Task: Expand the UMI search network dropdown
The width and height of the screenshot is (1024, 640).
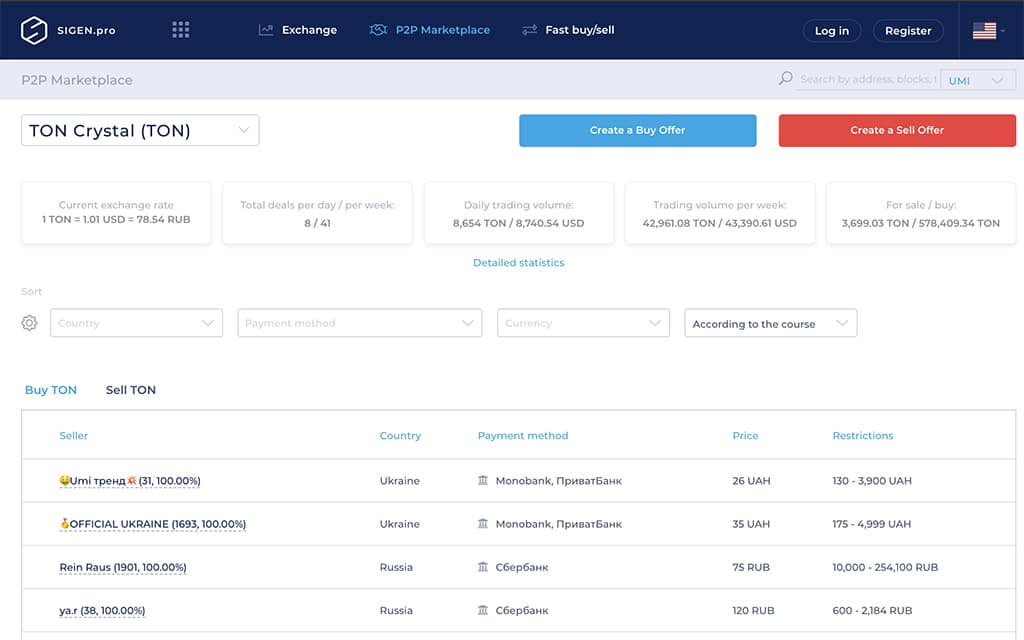Action: (x=978, y=80)
